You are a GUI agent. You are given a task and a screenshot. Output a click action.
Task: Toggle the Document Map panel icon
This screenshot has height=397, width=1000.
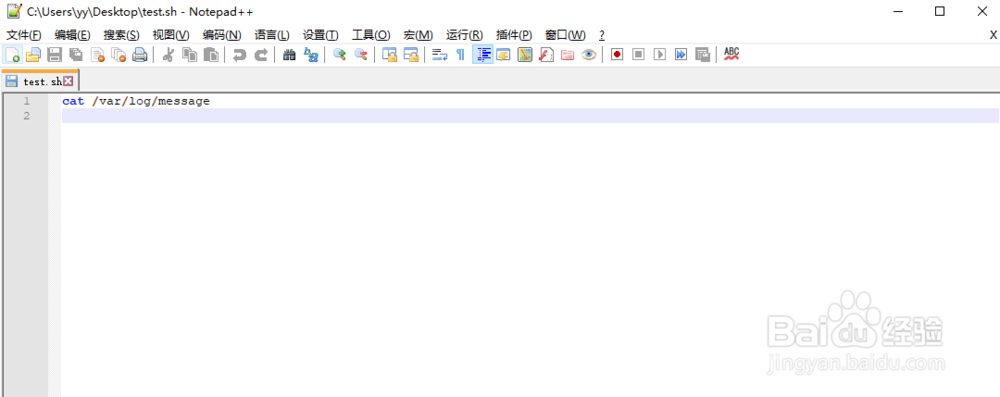525,55
